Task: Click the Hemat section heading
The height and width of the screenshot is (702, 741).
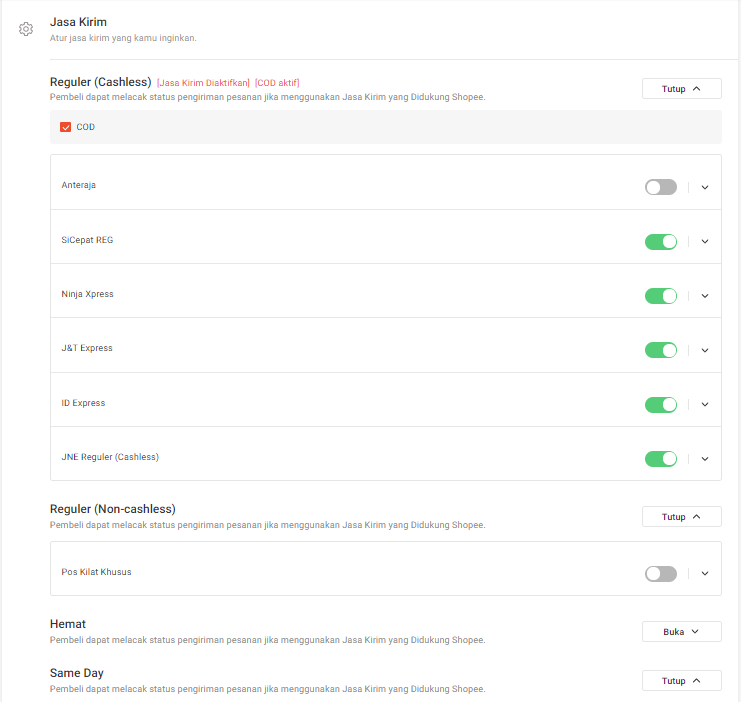Action: (68, 624)
